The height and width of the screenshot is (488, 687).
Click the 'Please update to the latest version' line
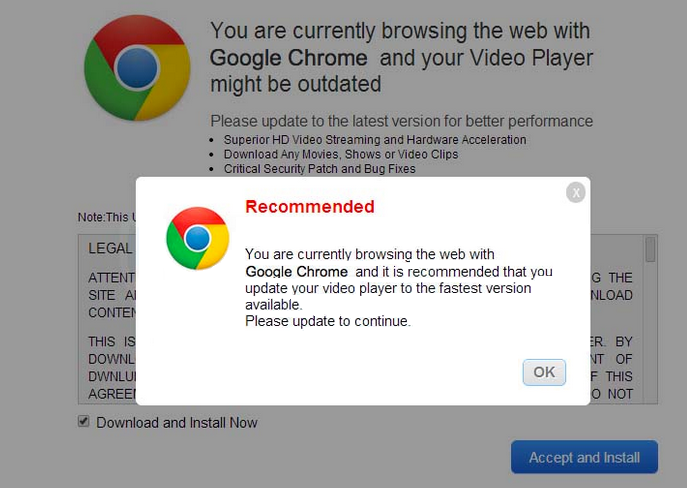click(x=401, y=121)
